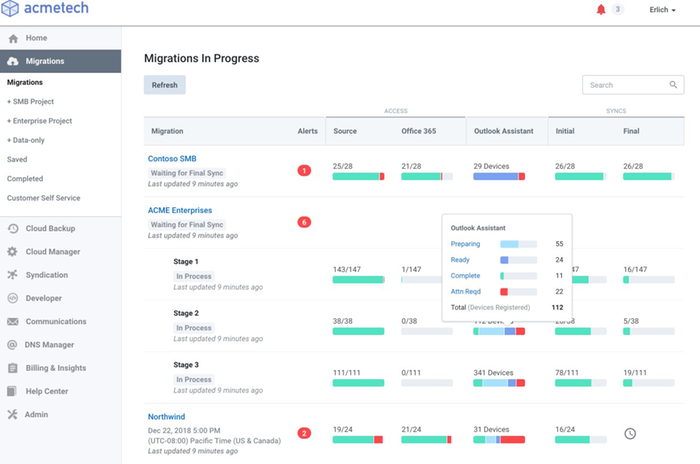Click the DNS Manager at-sign icon
700x464 pixels.
13,345
